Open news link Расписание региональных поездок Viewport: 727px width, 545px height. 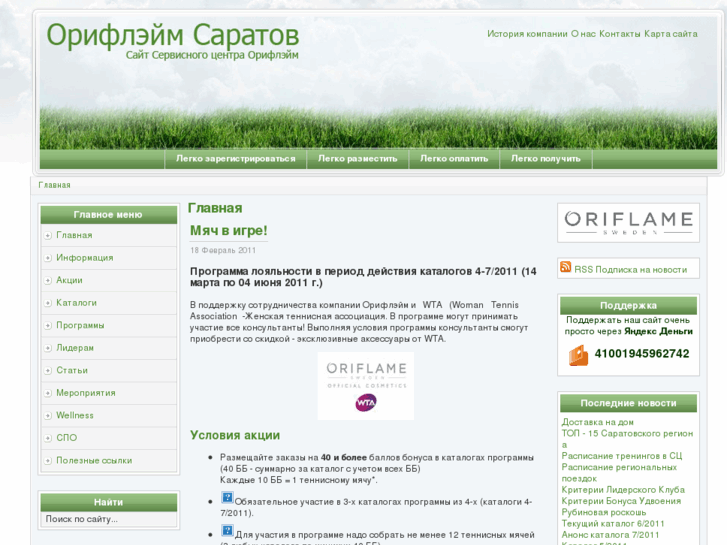(x=619, y=473)
